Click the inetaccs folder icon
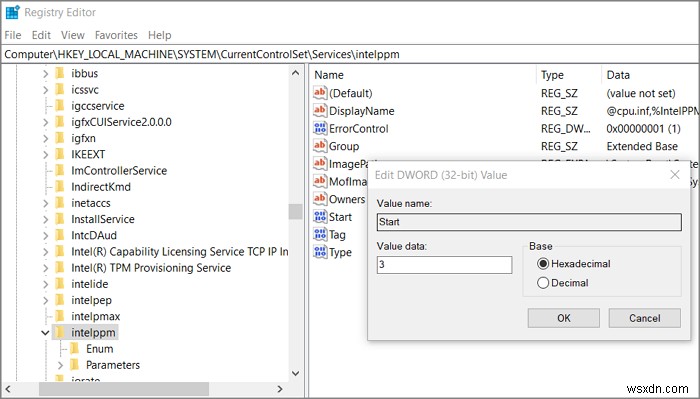Viewport: 700px width, 399px height. point(60,203)
